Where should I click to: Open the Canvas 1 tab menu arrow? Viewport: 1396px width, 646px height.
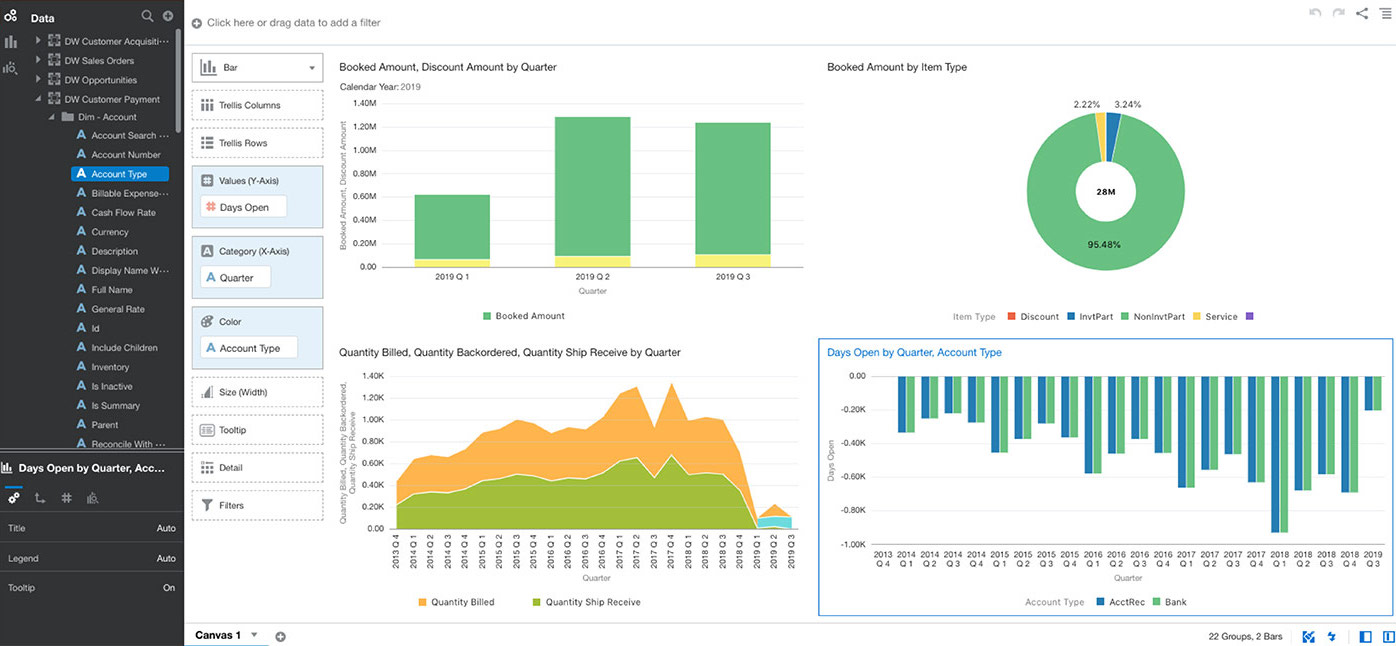[254, 635]
